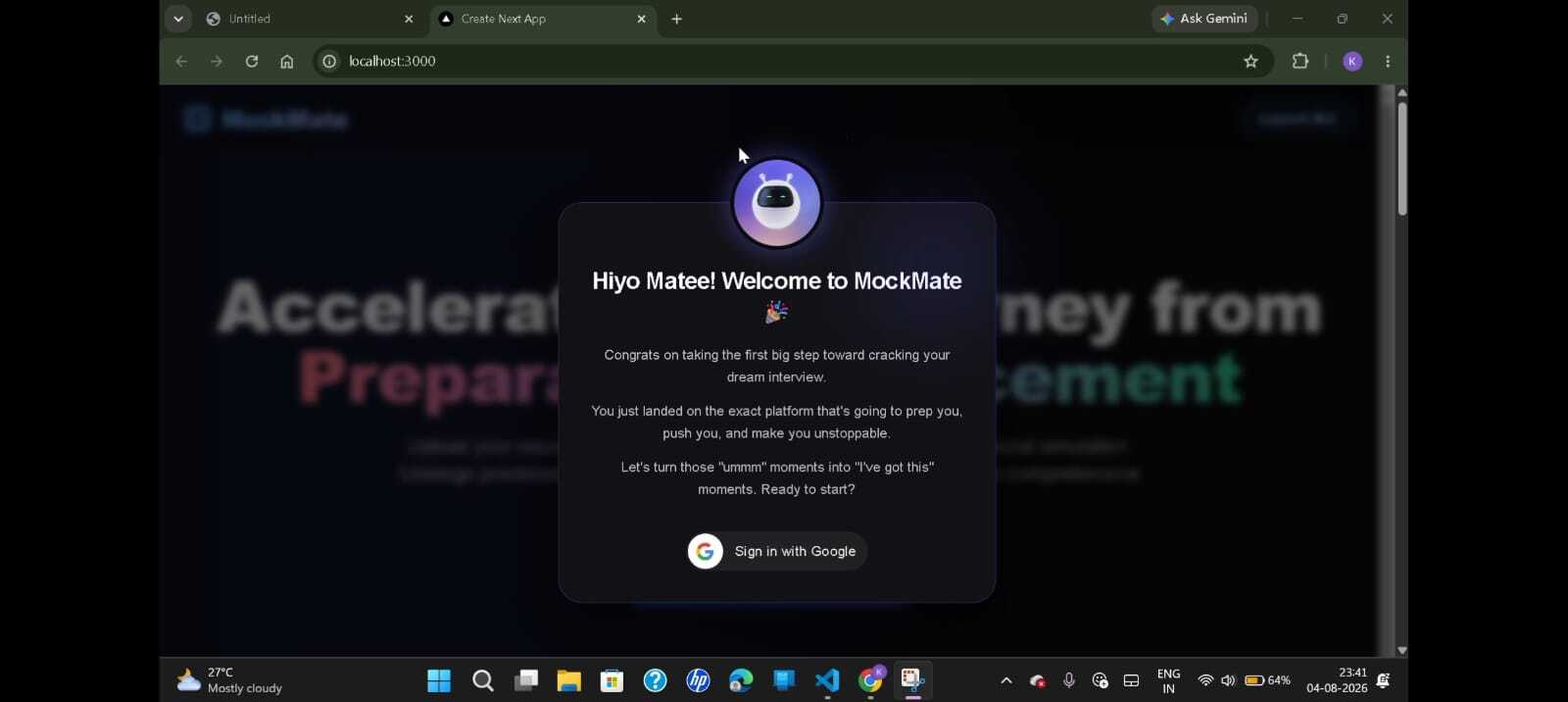Screen dimensions: 1568x702
Task: Open the notifications bell icon
Action: tap(1384, 680)
